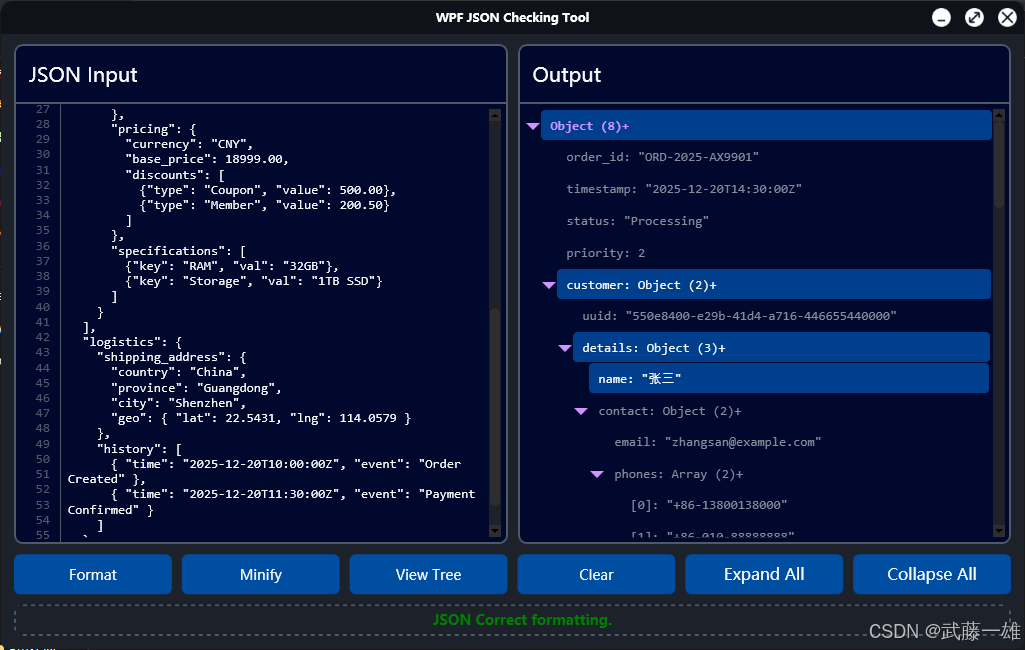
Task: Click the "currency": "CNY" line
Action: tap(189, 144)
